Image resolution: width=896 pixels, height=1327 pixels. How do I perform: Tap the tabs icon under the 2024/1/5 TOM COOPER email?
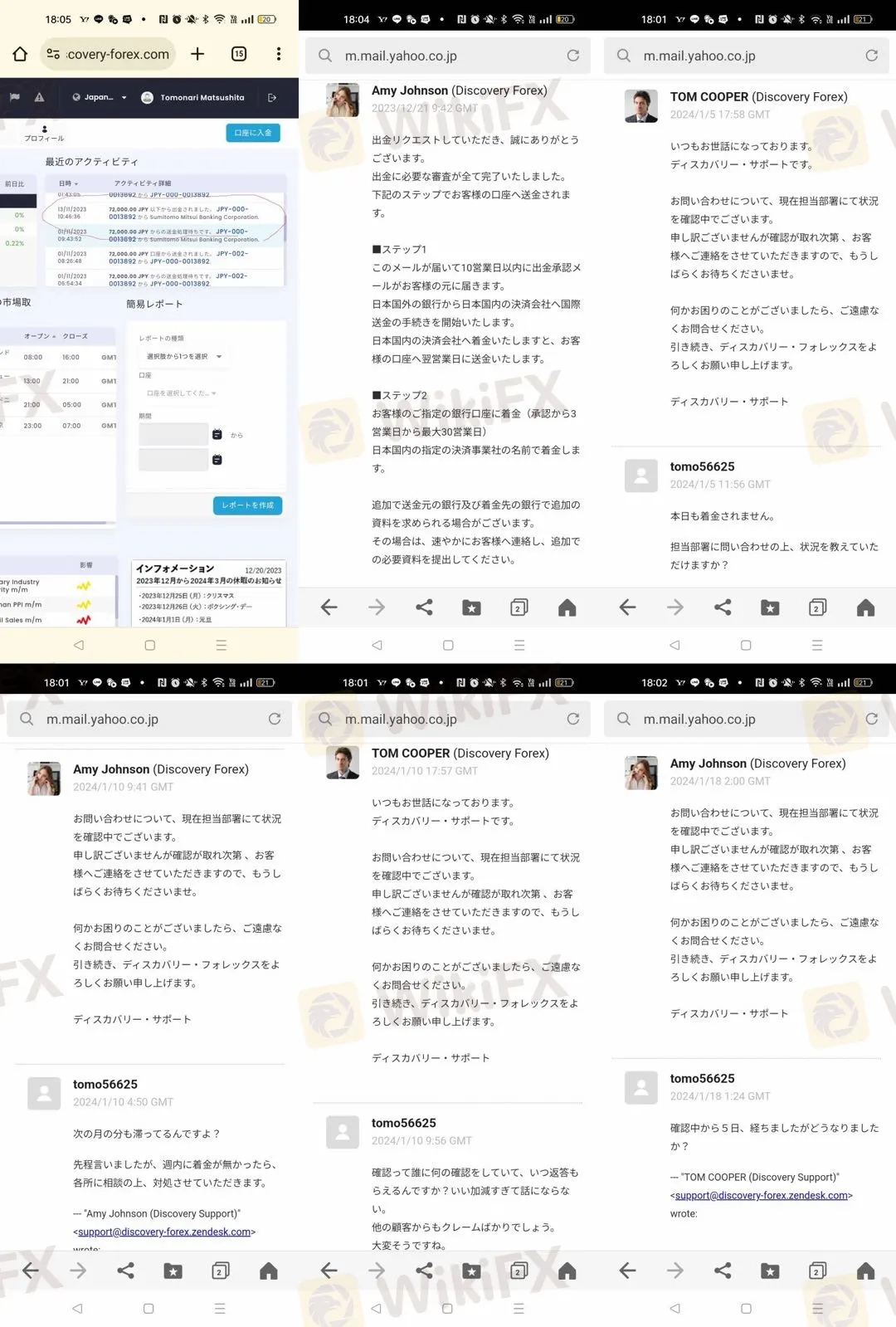(x=817, y=607)
